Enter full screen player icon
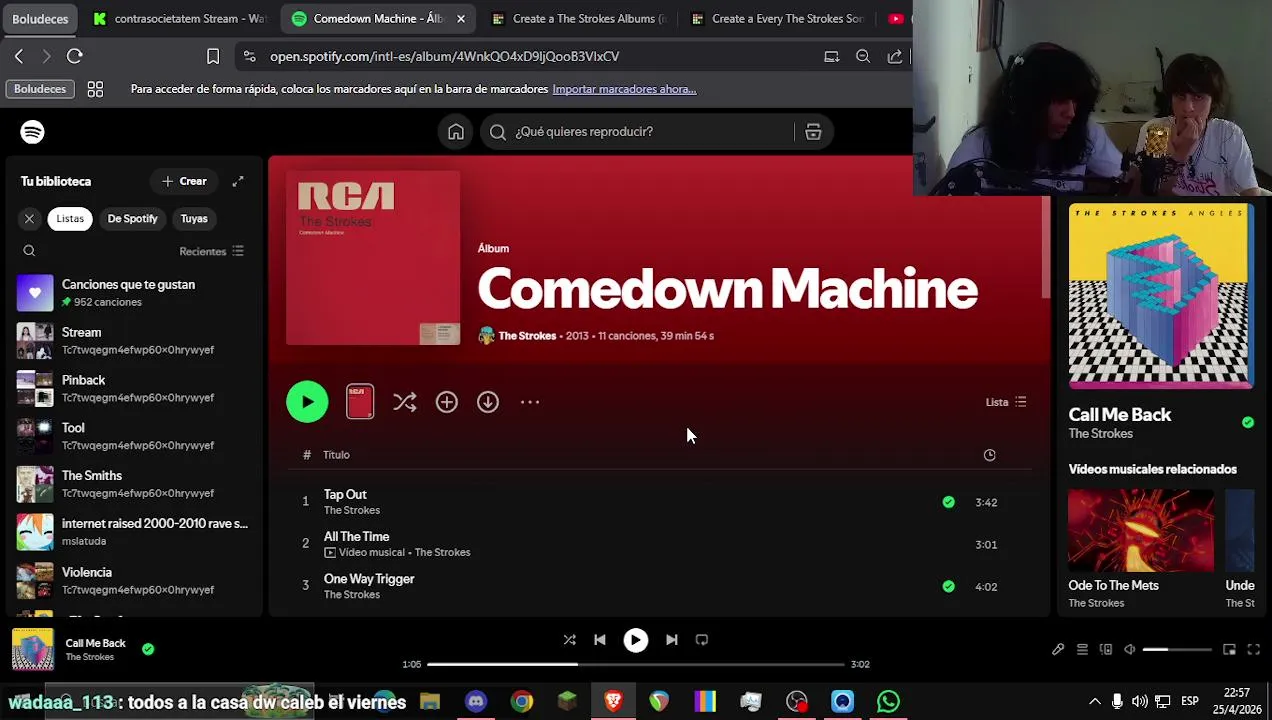Image resolution: width=1272 pixels, height=720 pixels. [1253, 650]
